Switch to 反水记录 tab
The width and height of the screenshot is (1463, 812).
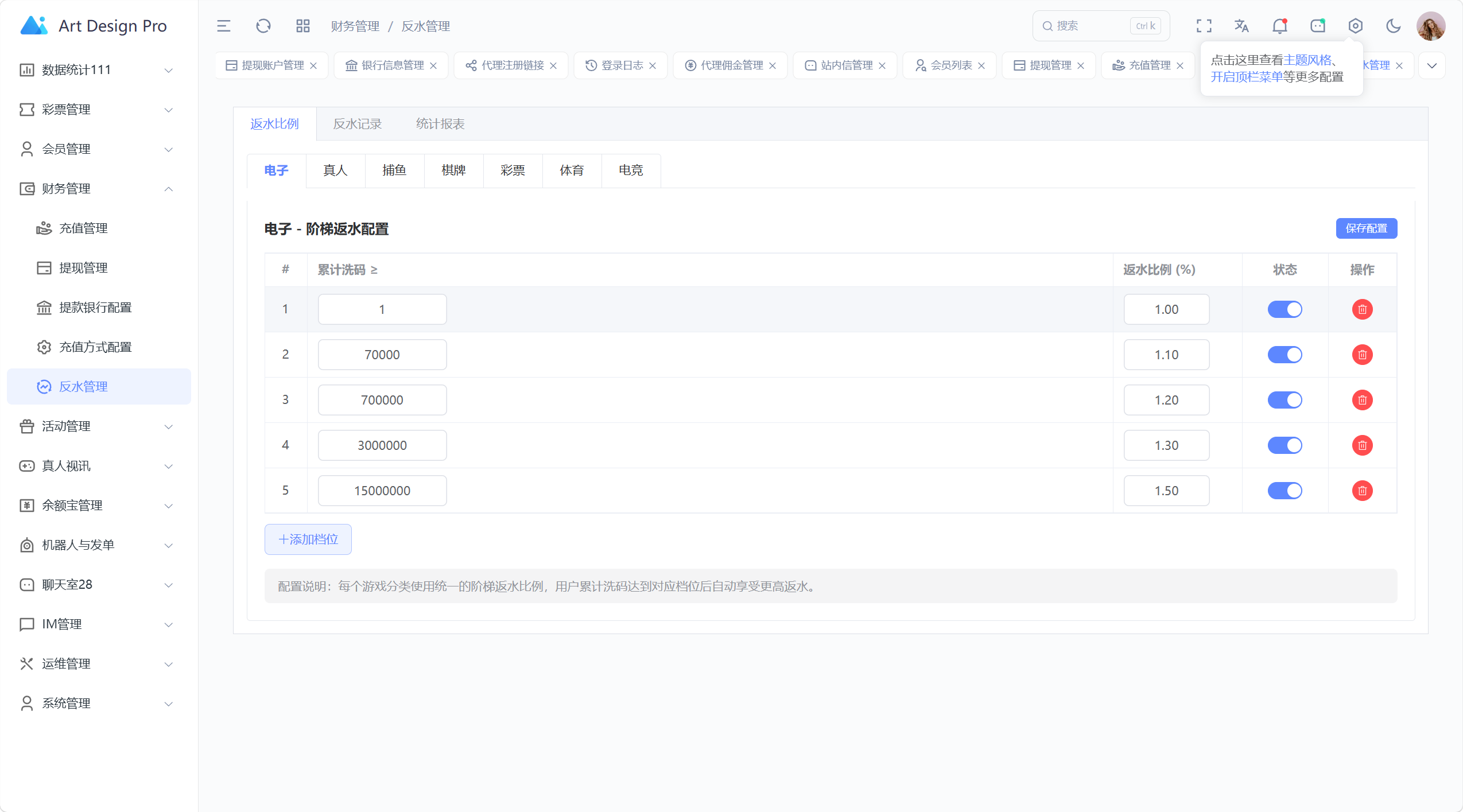(x=357, y=124)
